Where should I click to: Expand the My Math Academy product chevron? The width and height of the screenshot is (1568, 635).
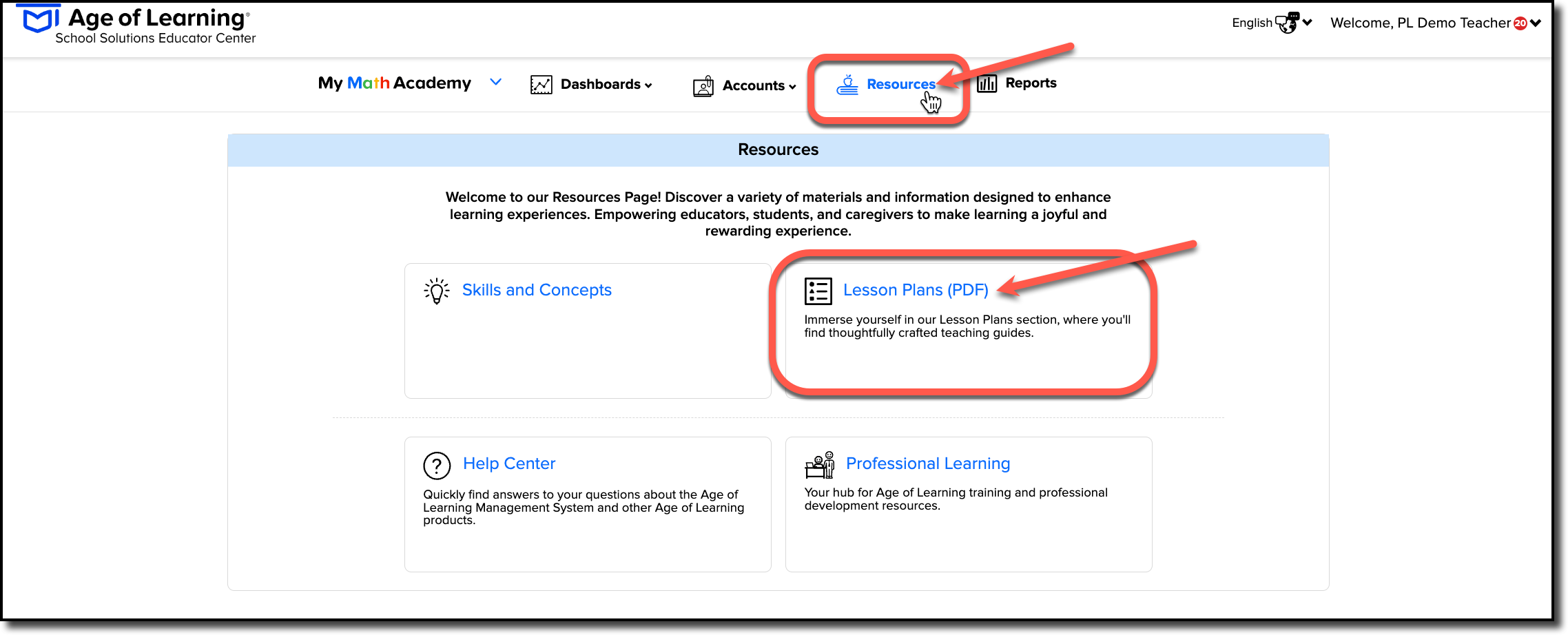495,83
